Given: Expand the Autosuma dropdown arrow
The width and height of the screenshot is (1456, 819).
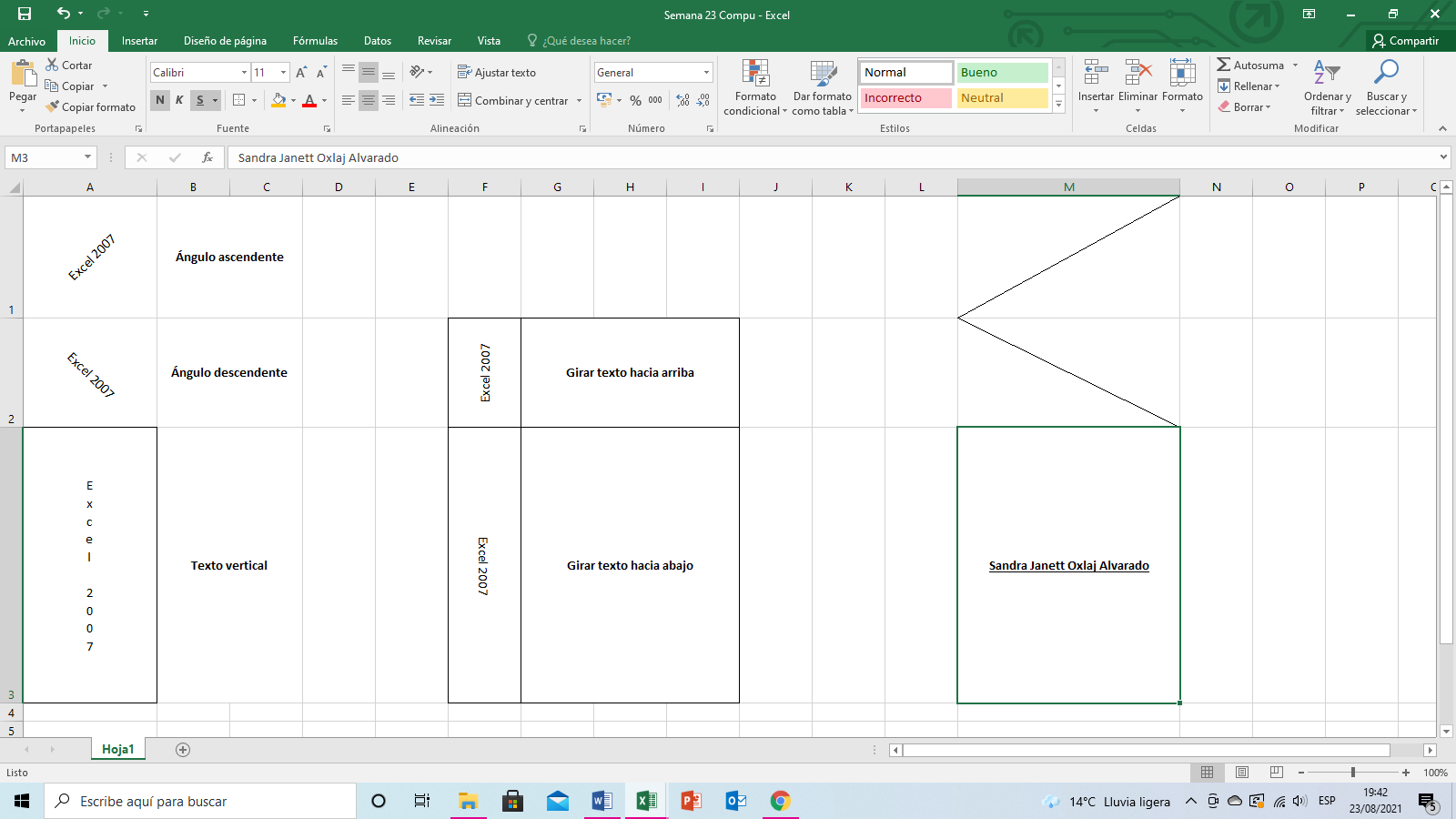Looking at the screenshot, I should pyautogui.click(x=1295, y=65).
